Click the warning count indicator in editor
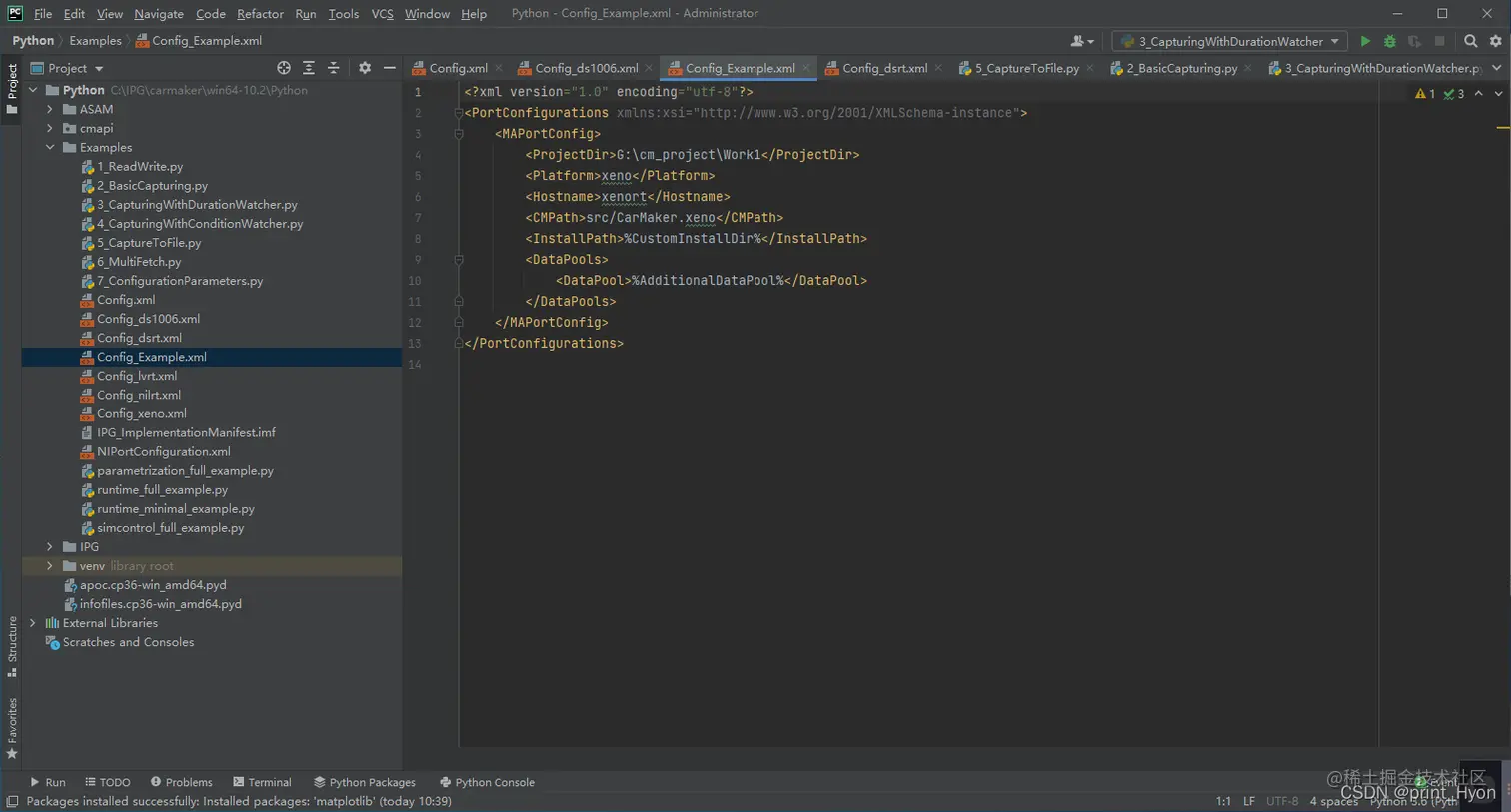Image resolution: width=1511 pixels, height=812 pixels. 1425,94
